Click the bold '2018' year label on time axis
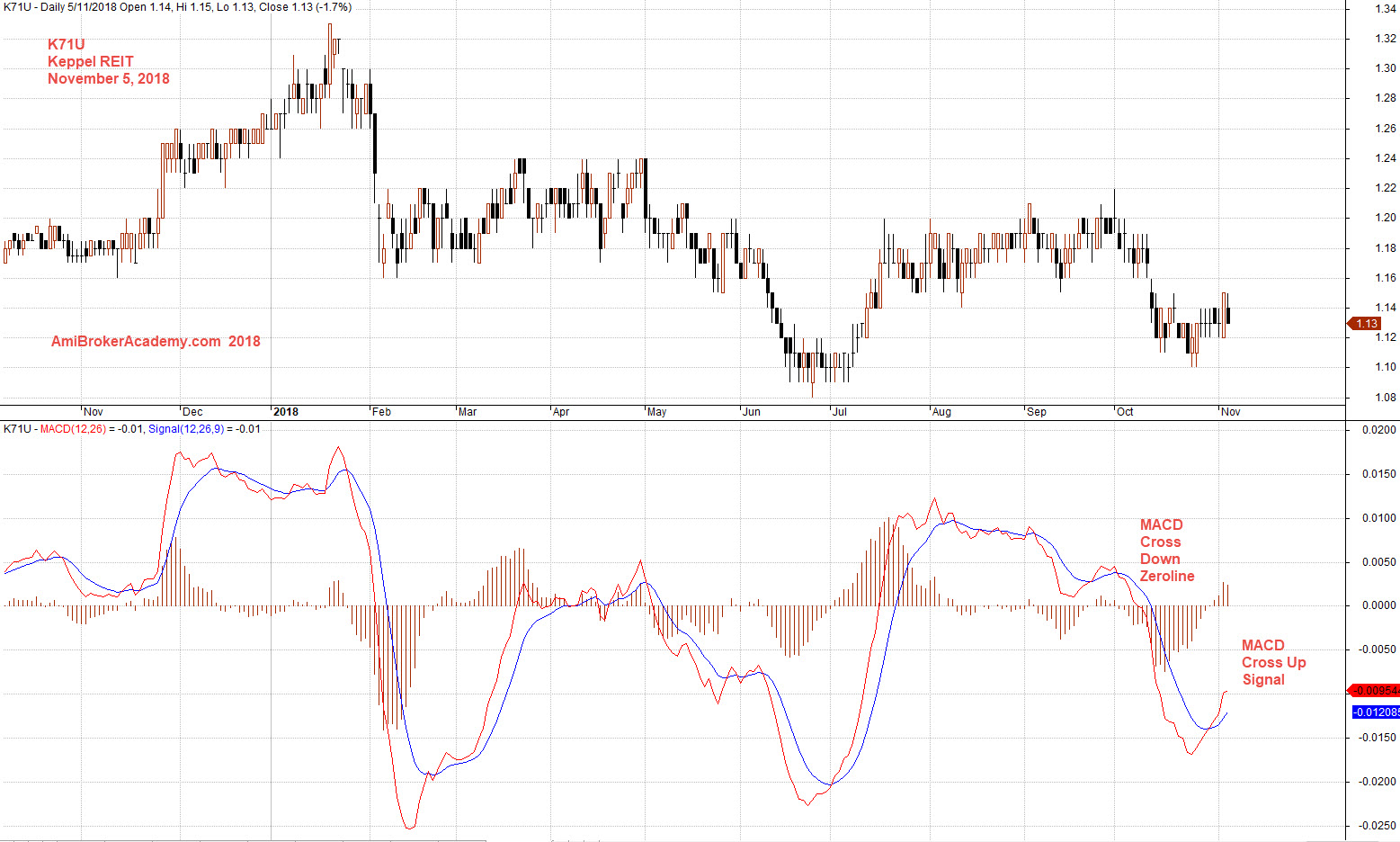This screenshot has height=842, width=1400. point(286,412)
